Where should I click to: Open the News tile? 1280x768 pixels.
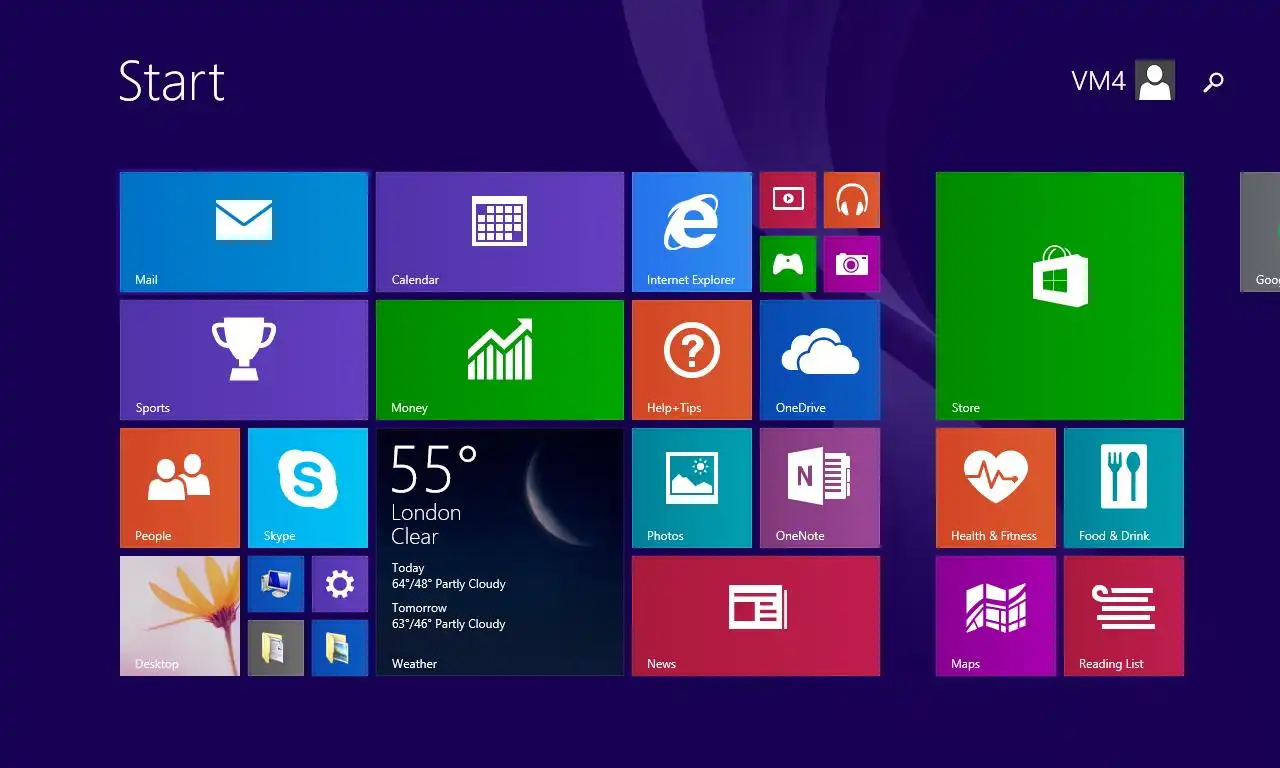click(756, 616)
